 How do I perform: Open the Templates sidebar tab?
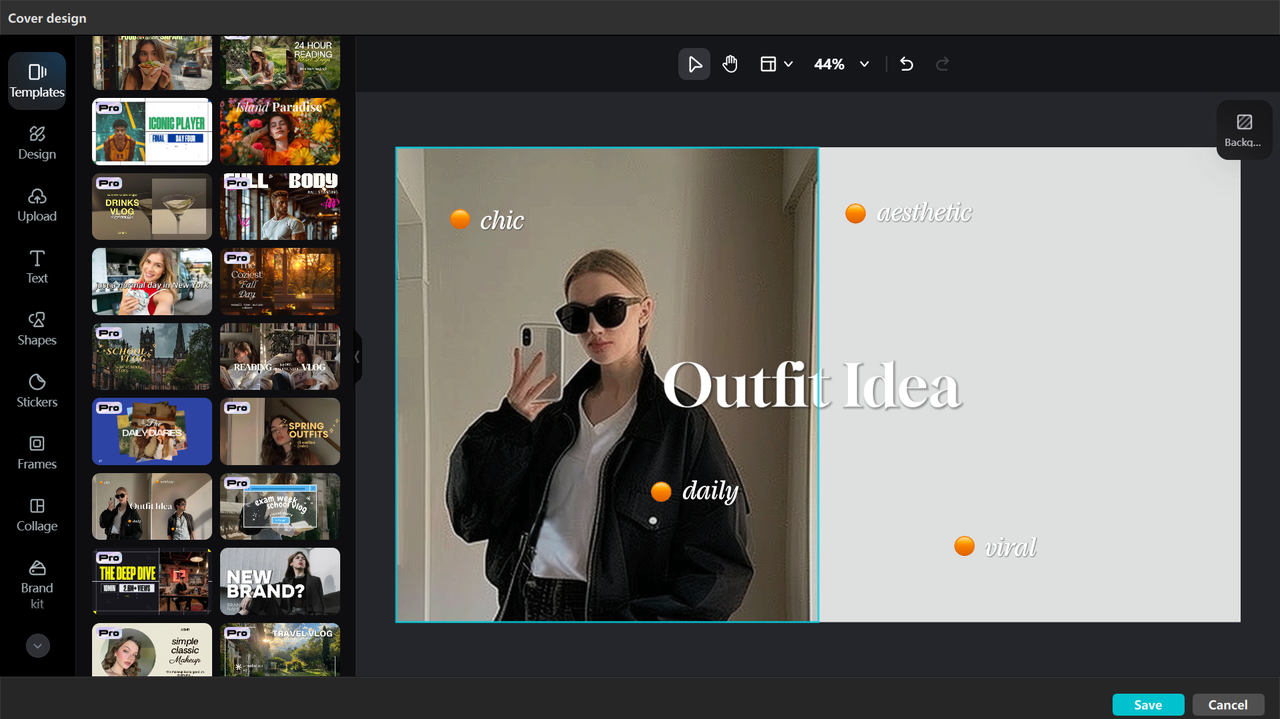pyautogui.click(x=37, y=81)
